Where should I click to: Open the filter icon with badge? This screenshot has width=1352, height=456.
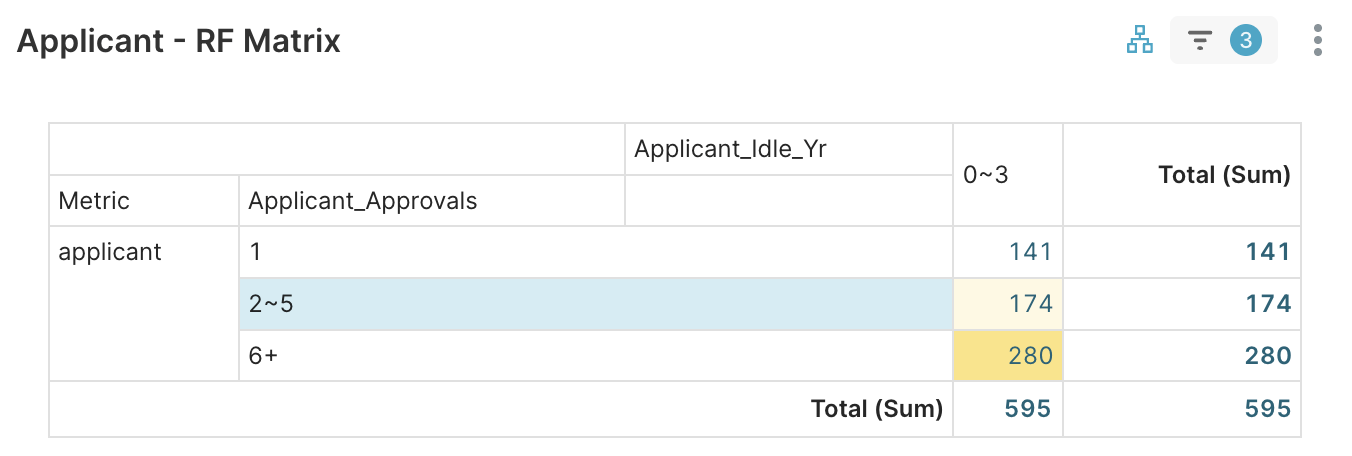coord(1199,41)
